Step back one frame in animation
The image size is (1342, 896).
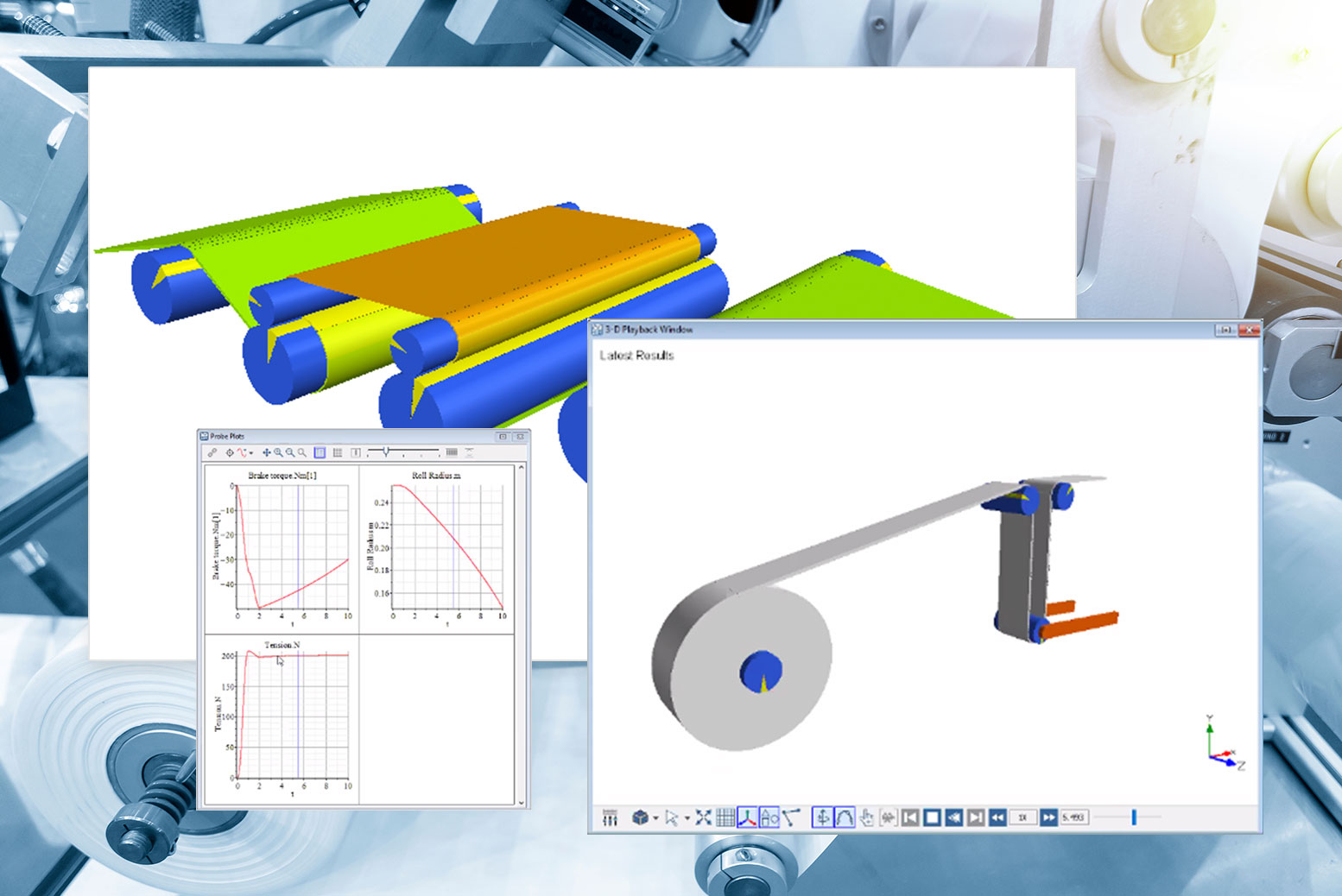[x=953, y=817]
